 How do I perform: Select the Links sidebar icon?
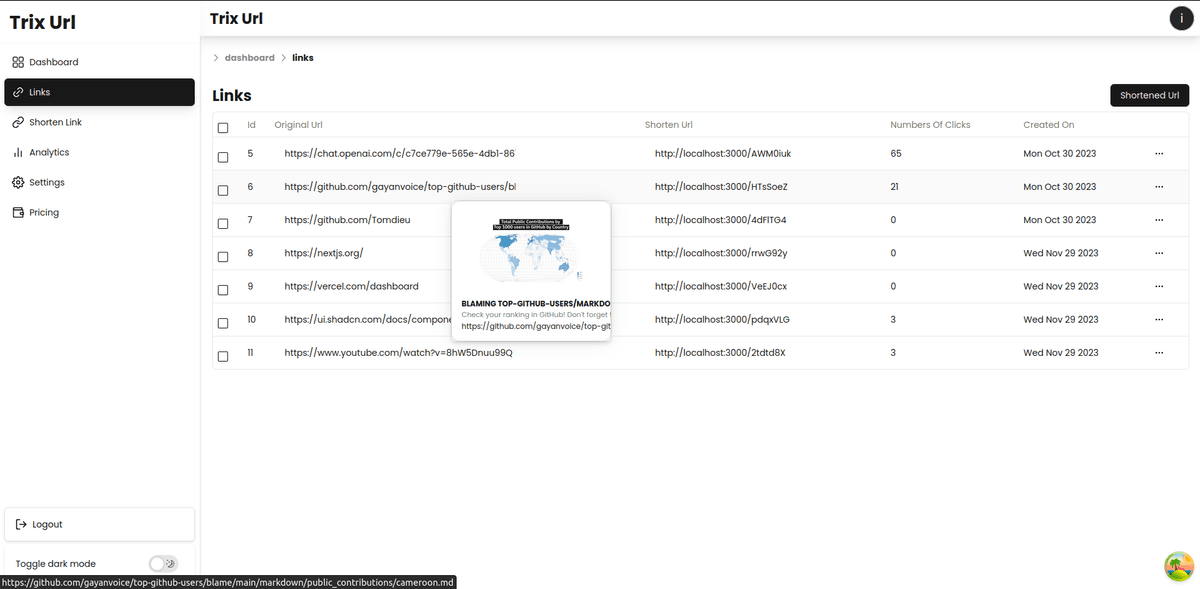coord(17,91)
